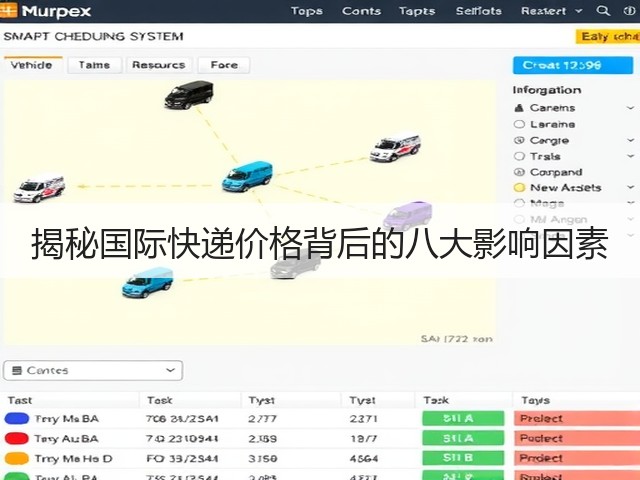The width and height of the screenshot is (640, 480).
Task: Switch to the Fore tab
Action: coord(224,65)
